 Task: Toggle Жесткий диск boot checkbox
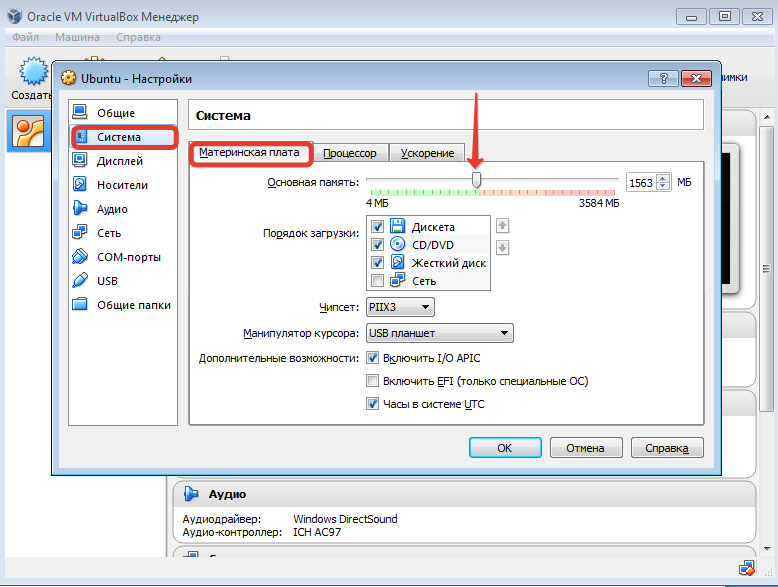[x=378, y=262]
